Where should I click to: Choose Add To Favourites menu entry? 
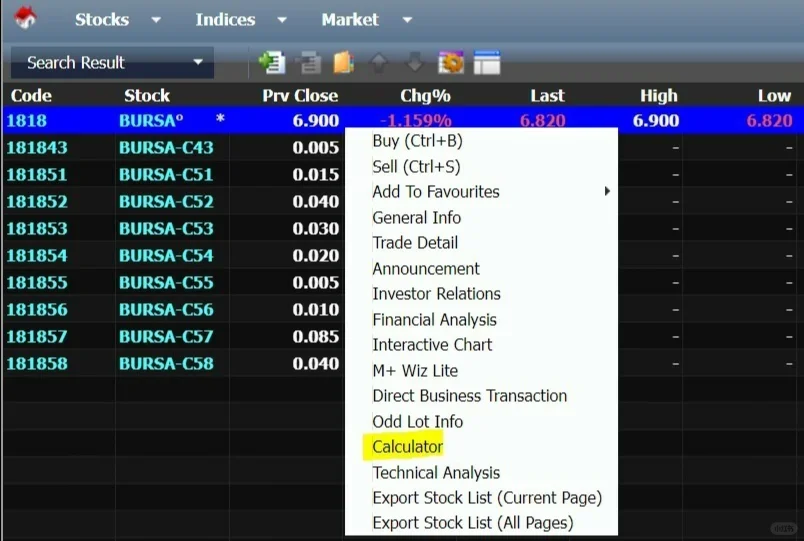(x=436, y=192)
